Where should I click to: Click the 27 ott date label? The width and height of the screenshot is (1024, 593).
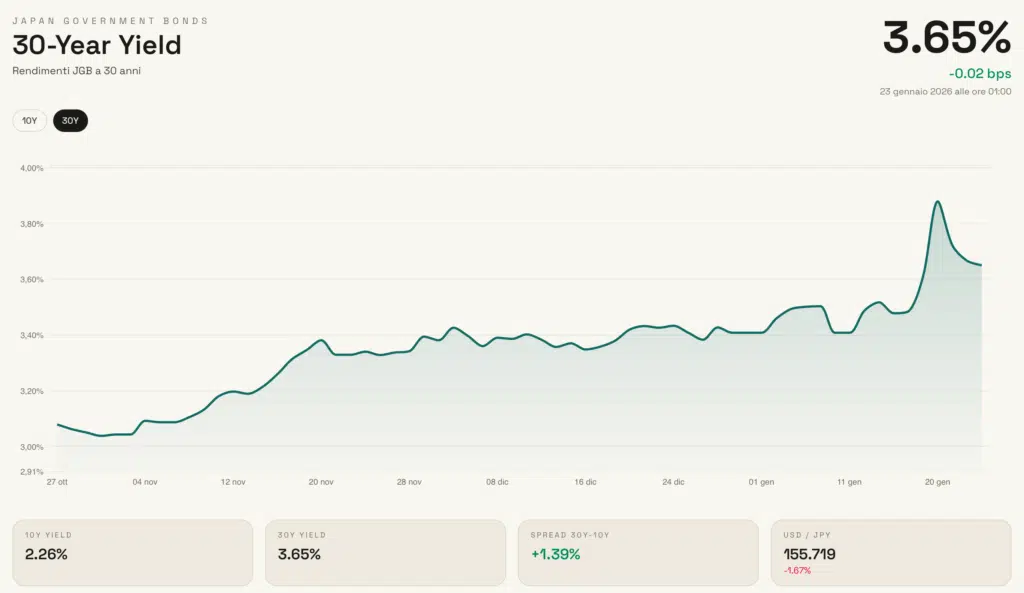tap(57, 482)
